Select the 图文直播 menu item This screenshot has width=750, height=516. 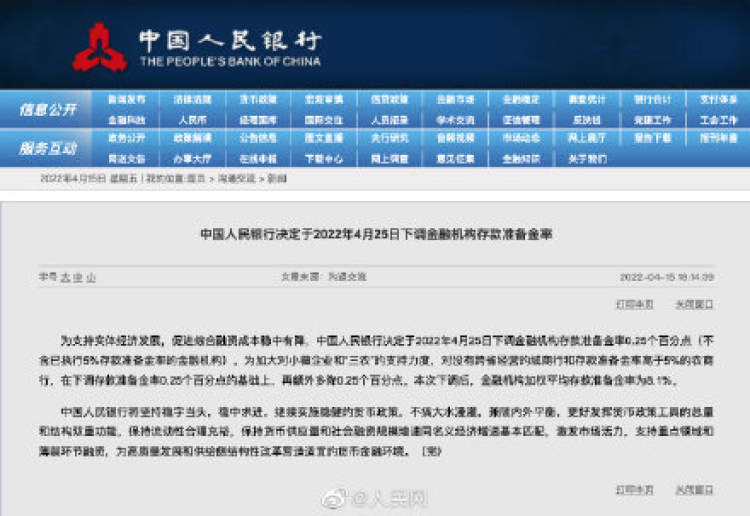[x=324, y=138]
